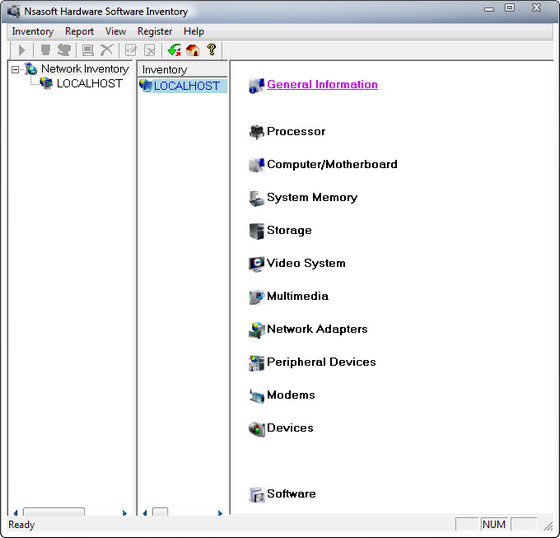Collapse the Network Inventory tree node
Screen dimensions: 560x538
tap(15, 69)
